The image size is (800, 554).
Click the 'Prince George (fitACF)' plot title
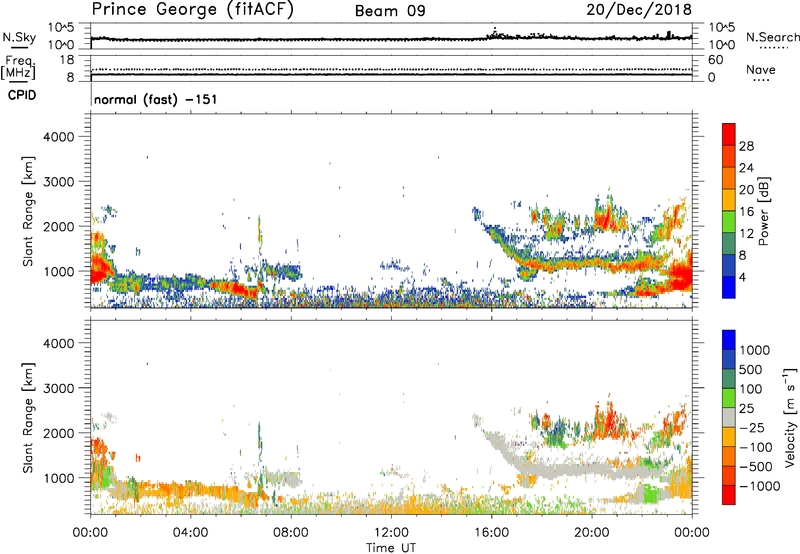(x=192, y=9)
